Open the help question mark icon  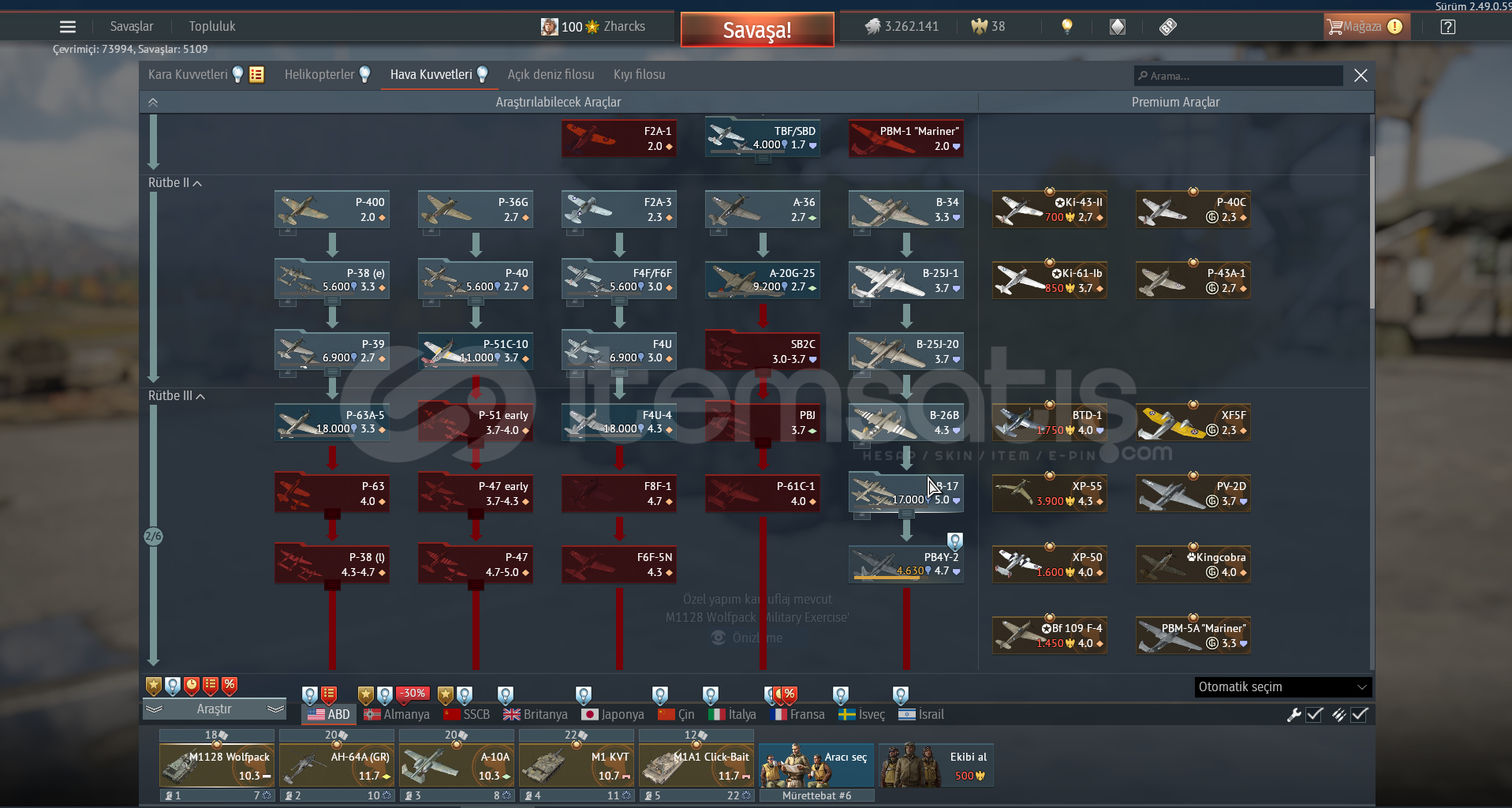click(1447, 27)
